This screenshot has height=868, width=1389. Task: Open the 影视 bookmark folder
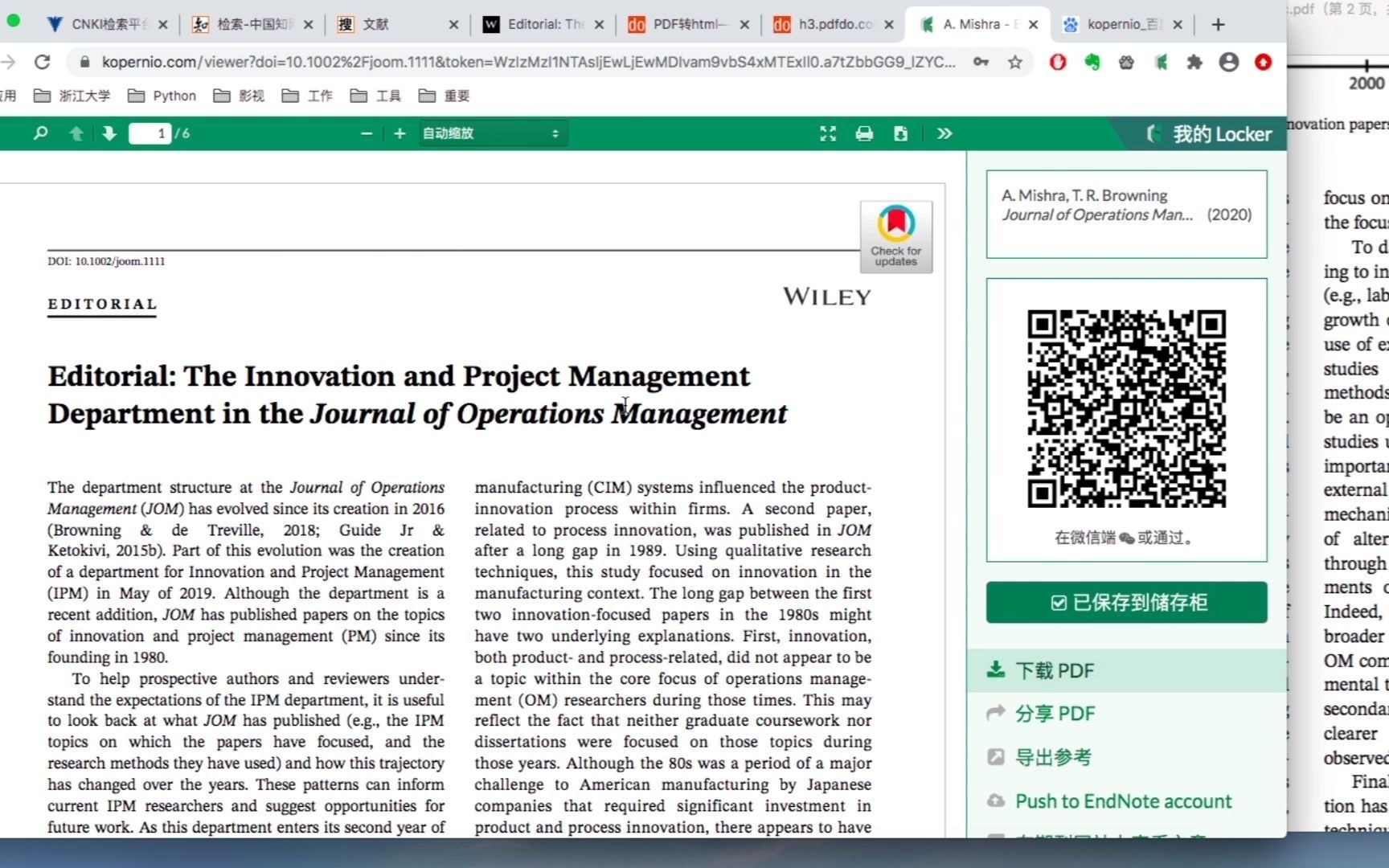[x=240, y=96]
